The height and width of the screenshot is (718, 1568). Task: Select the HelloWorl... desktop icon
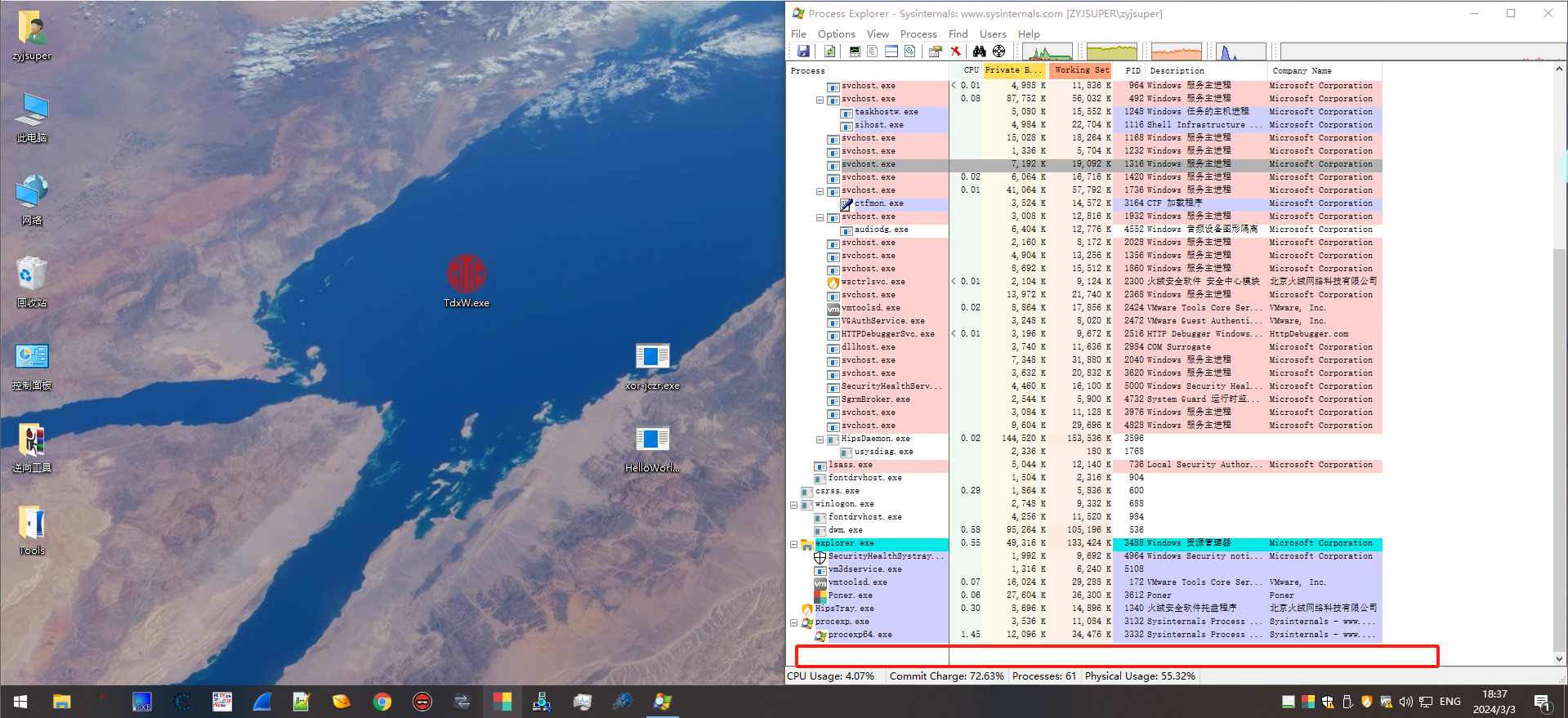click(652, 448)
